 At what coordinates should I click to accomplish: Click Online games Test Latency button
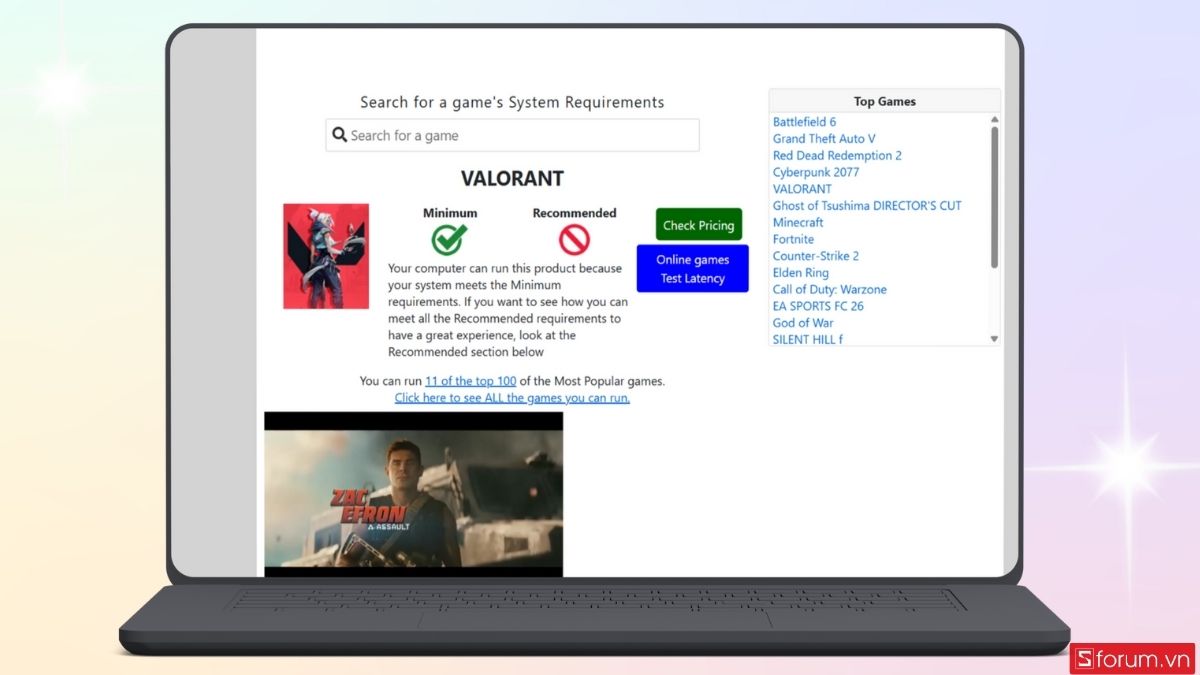[x=693, y=268]
